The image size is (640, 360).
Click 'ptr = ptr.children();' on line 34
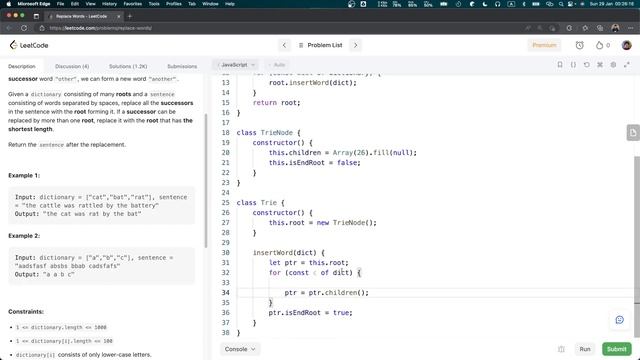pos(327,293)
